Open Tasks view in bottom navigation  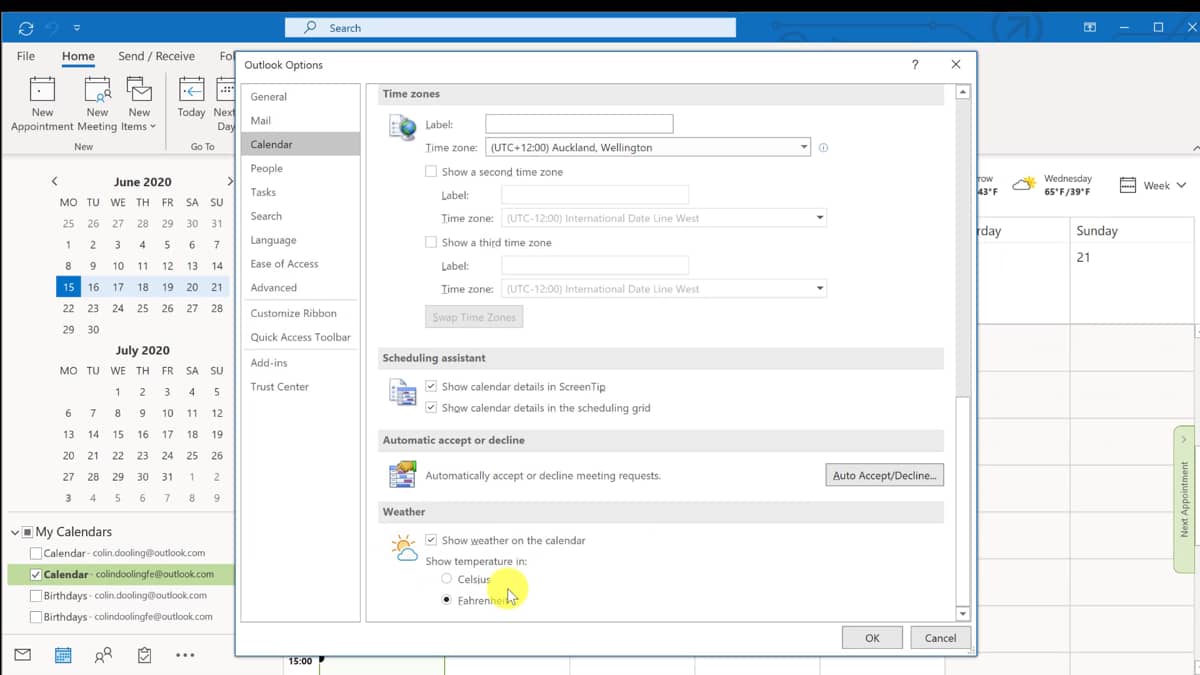click(x=144, y=655)
